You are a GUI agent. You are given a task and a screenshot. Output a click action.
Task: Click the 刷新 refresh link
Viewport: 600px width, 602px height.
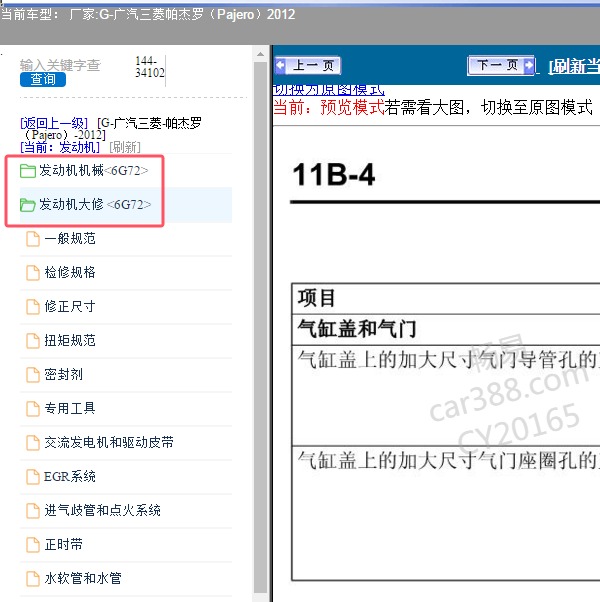coord(125,147)
